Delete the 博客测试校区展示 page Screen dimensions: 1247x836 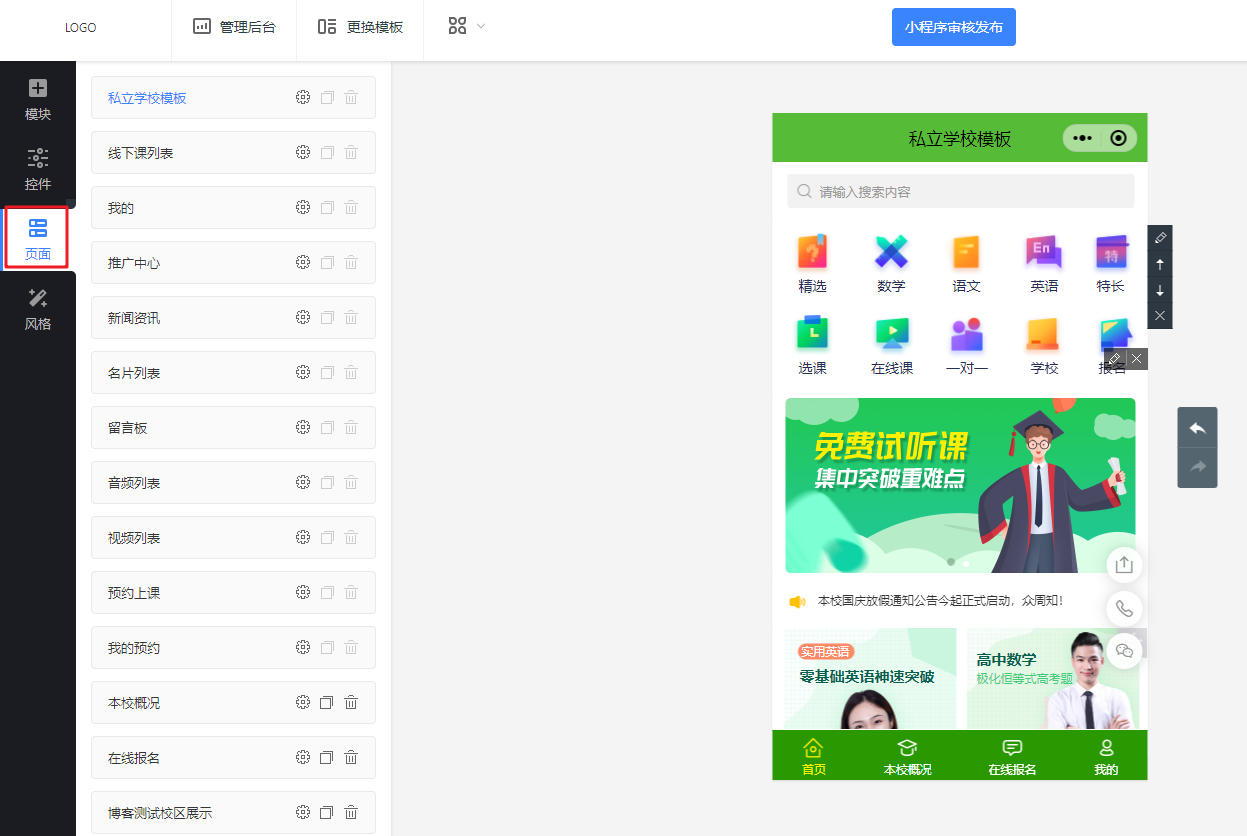tap(351, 812)
